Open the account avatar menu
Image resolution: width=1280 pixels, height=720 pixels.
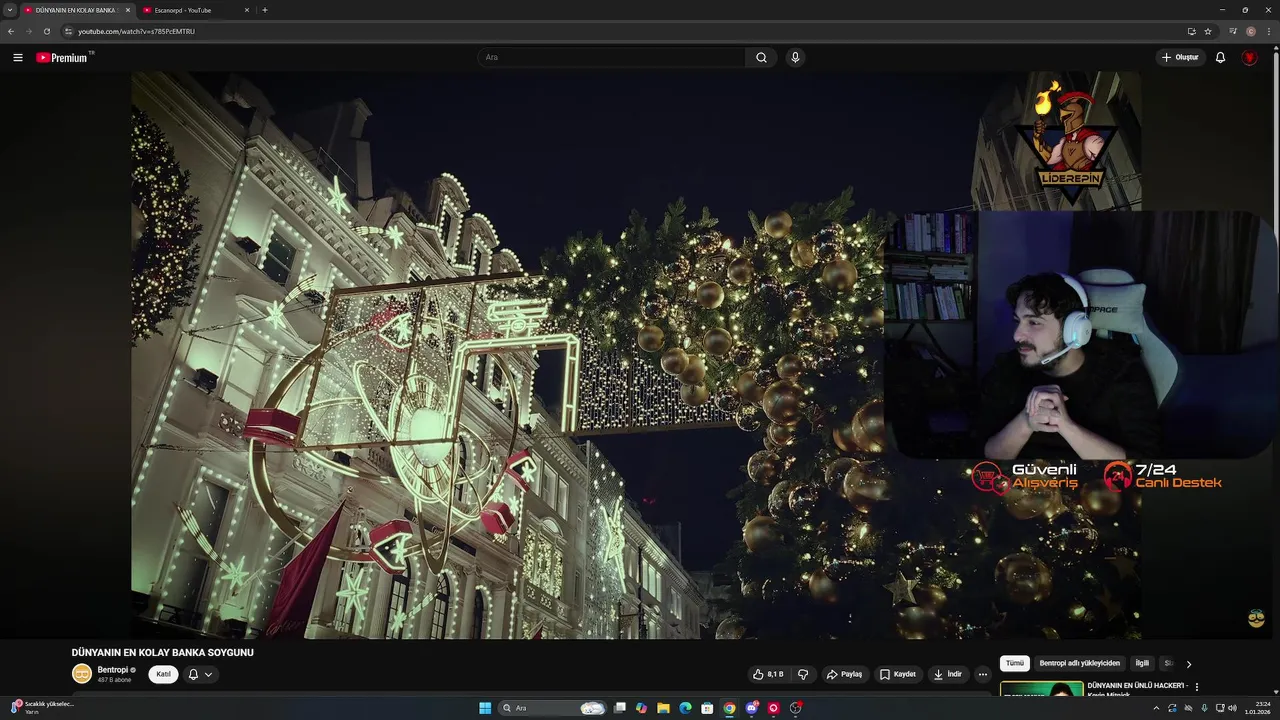[1249, 57]
